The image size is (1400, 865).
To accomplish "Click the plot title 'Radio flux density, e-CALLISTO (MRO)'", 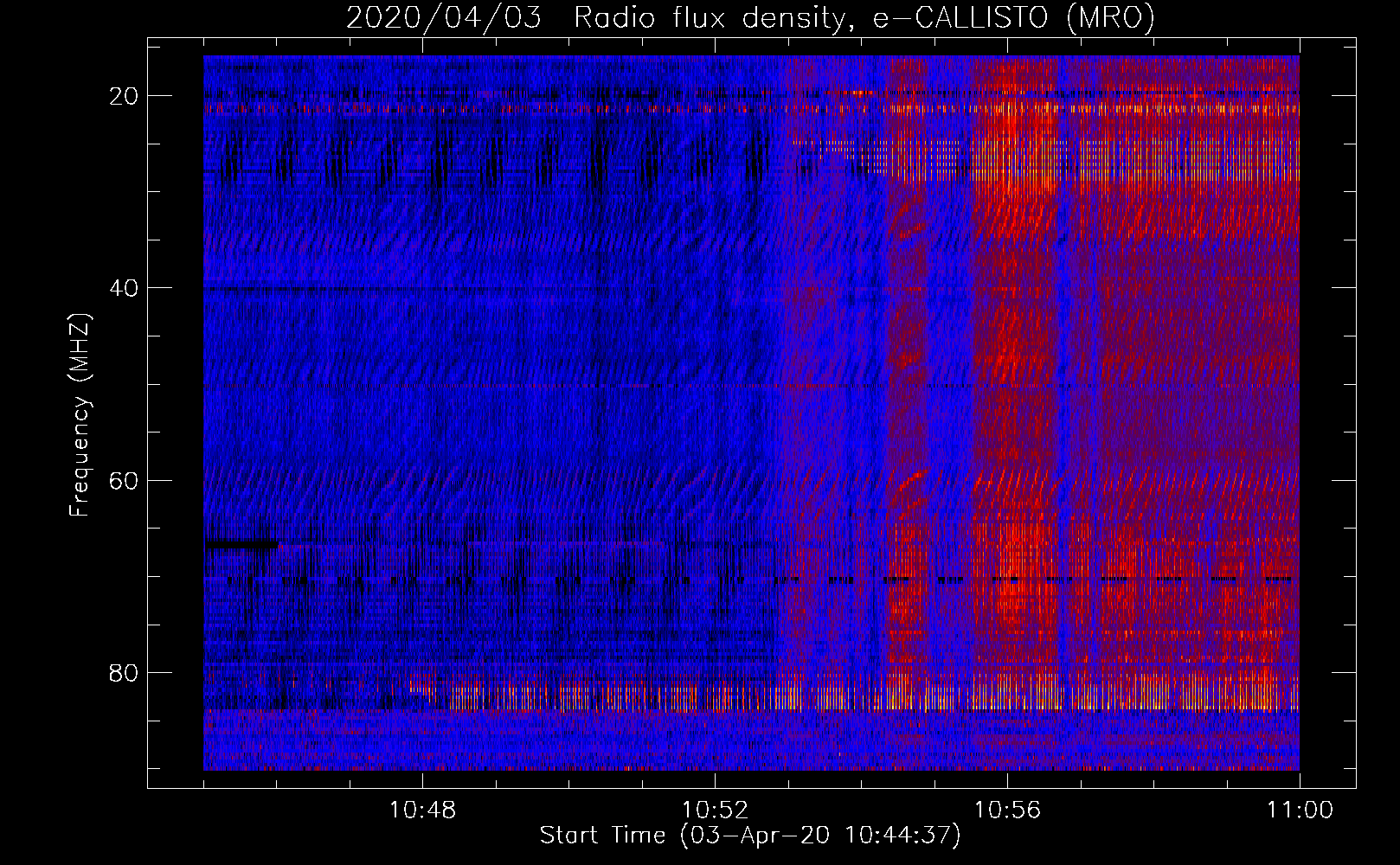I will click(864, 18).
